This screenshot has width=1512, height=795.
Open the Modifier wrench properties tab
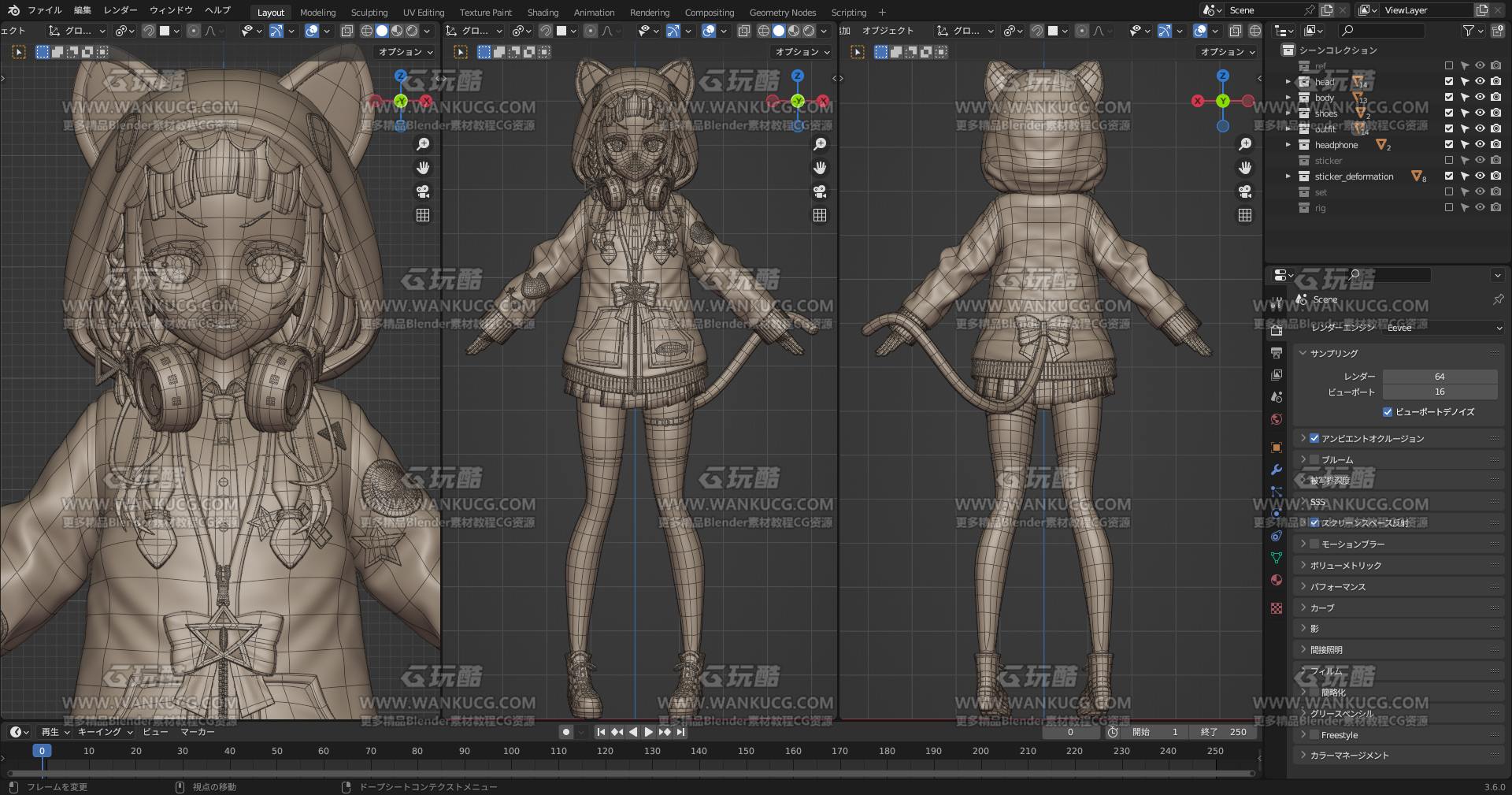coord(1277,470)
